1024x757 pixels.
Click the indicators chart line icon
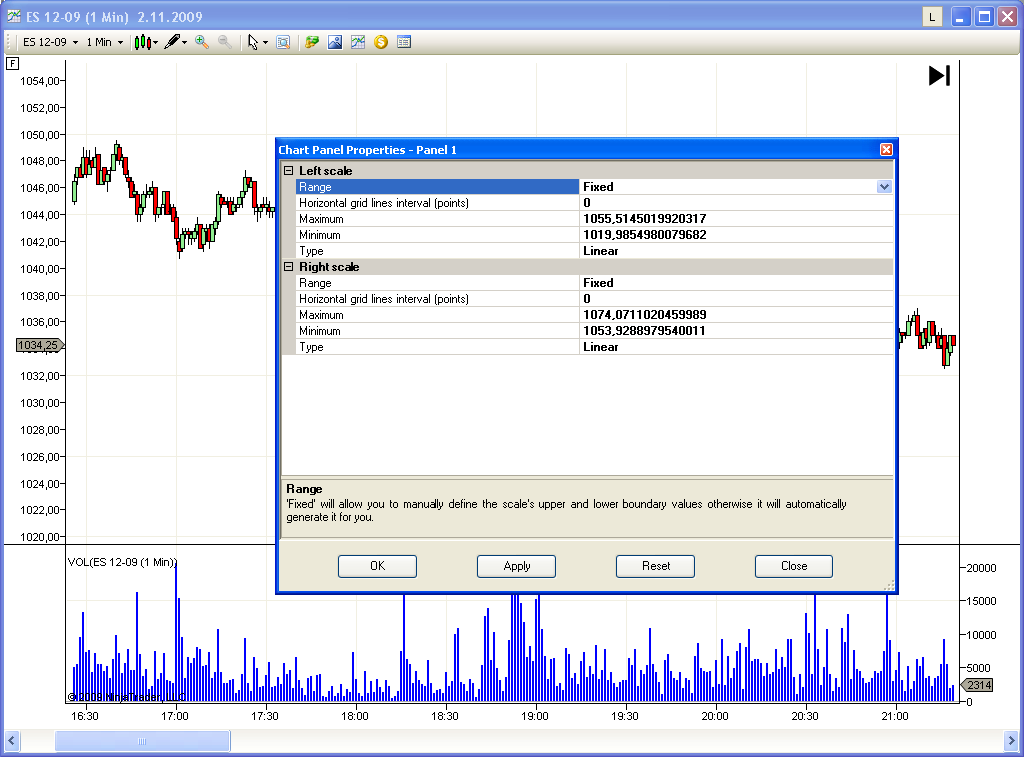click(358, 42)
